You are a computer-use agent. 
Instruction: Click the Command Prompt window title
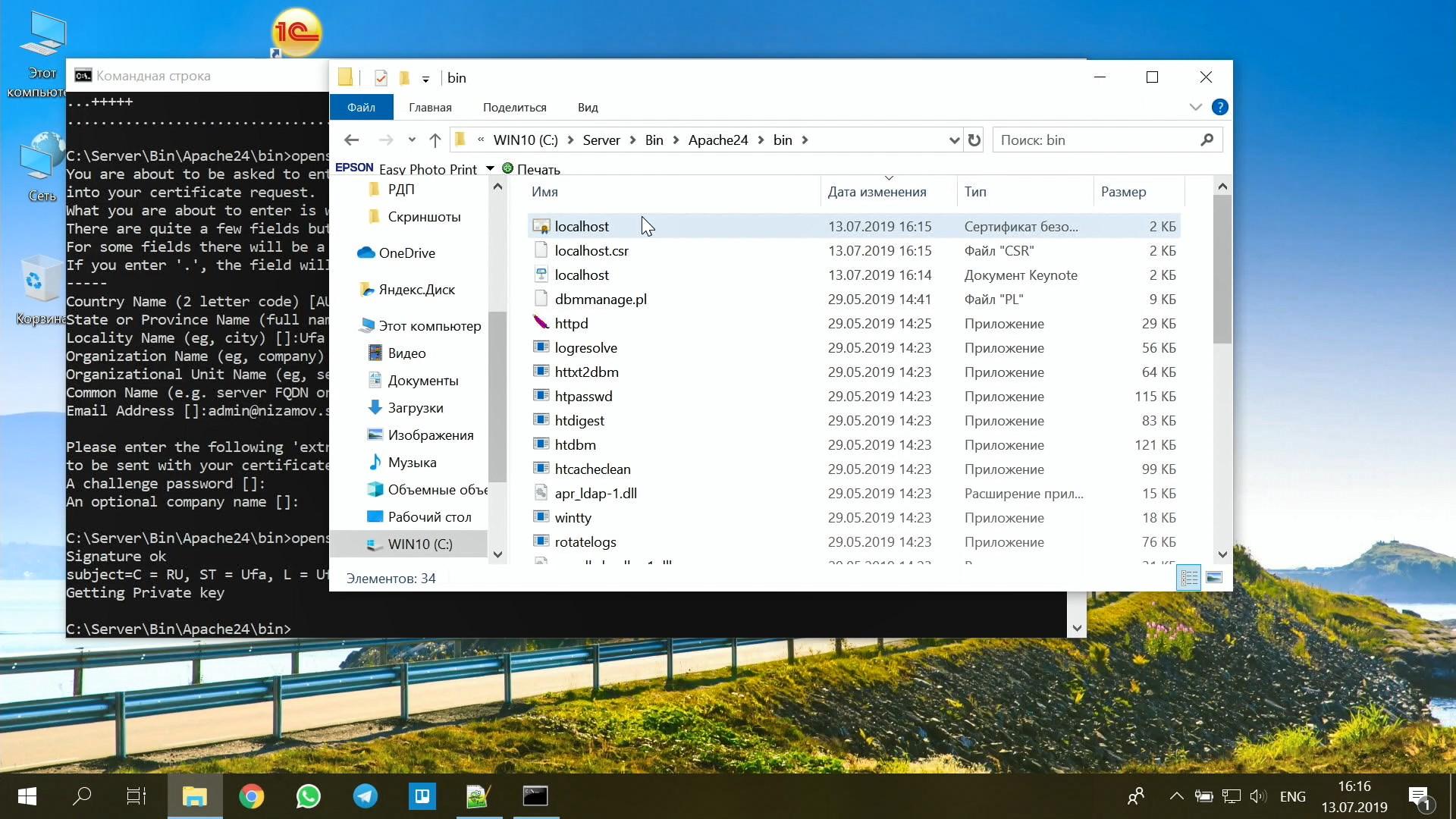tap(153, 76)
